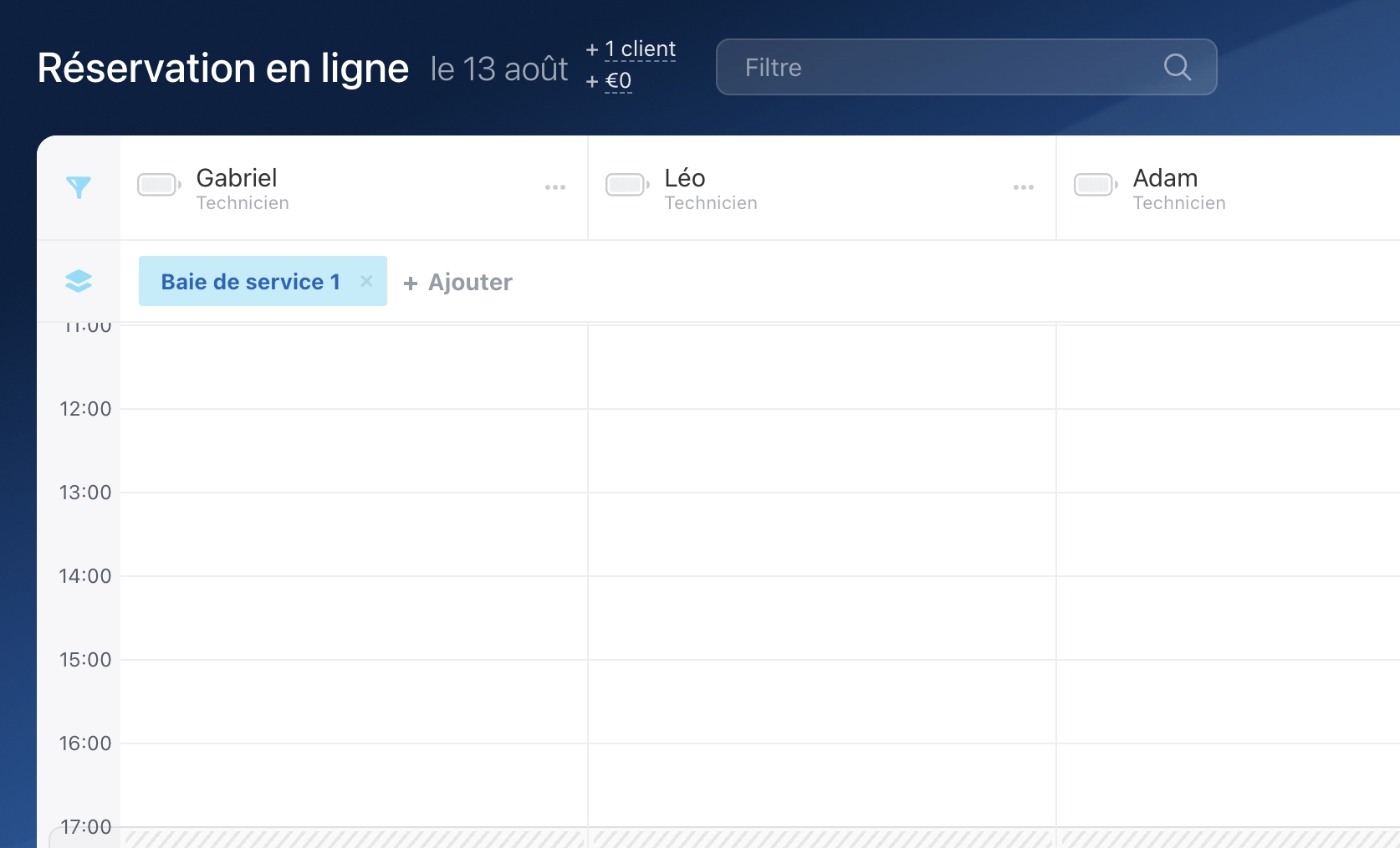Select the Baie de service 1 chip
The image size is (1400, 848).
click(250, 282)
